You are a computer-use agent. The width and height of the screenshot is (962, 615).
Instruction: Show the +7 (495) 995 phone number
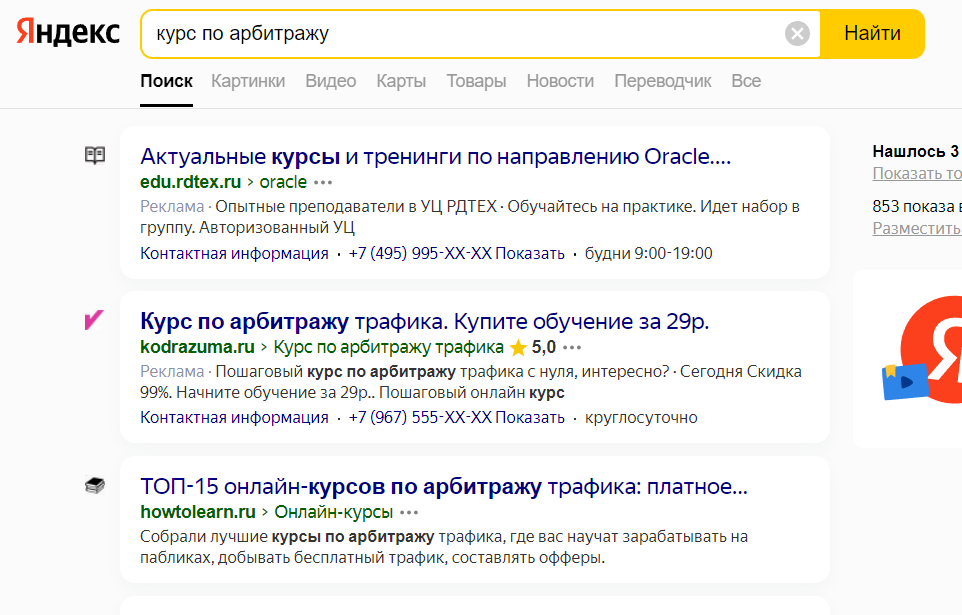(x=456, y=253)
